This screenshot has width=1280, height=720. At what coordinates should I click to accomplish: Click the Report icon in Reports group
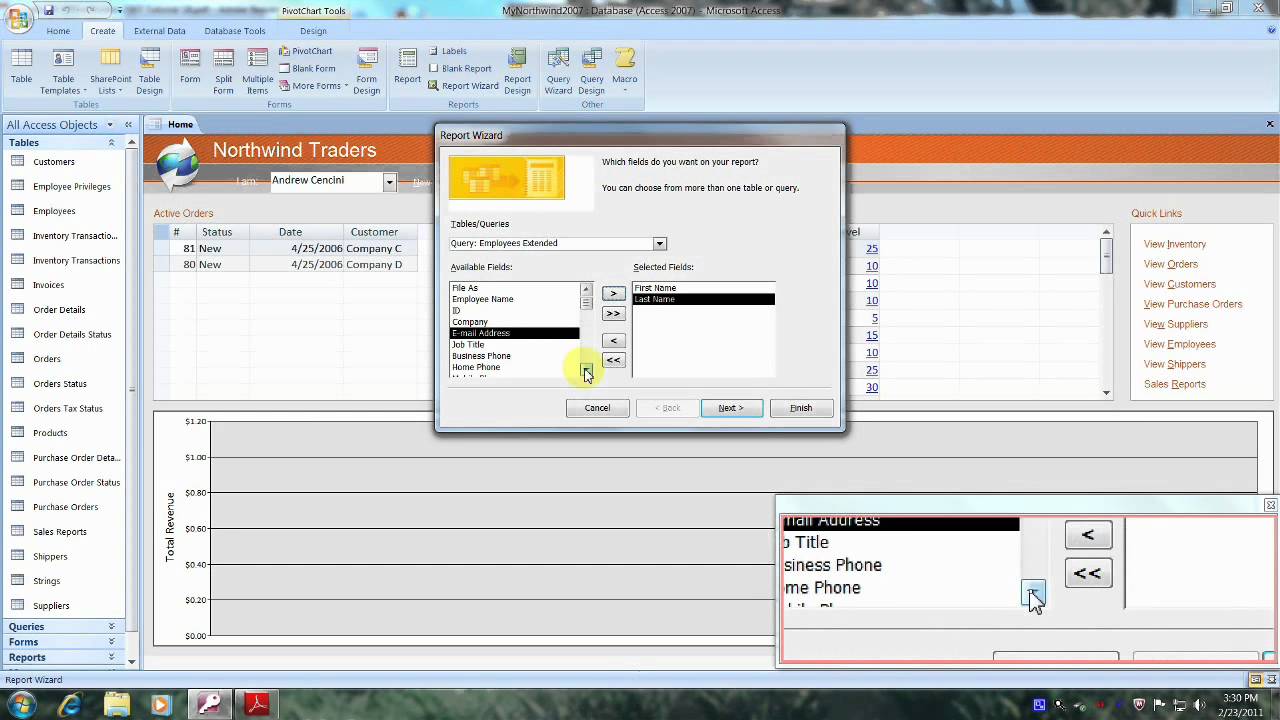tap(407, 68)
